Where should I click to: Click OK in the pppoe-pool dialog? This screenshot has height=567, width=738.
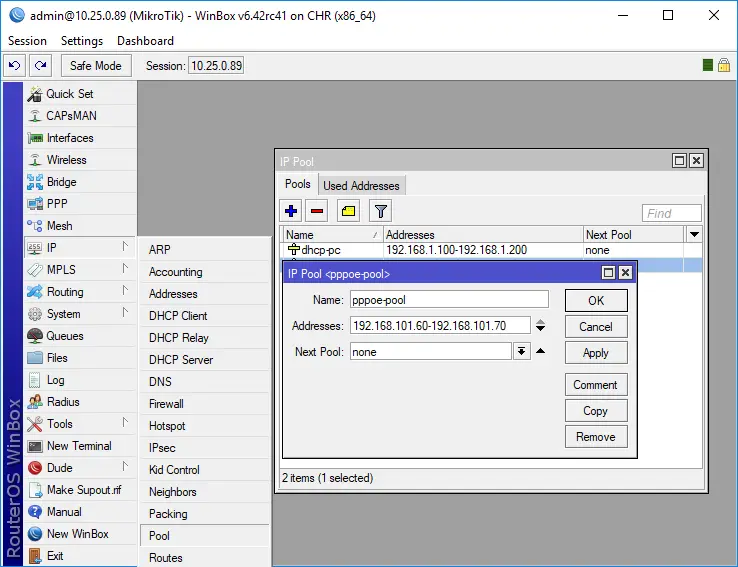tap(596, 301)
